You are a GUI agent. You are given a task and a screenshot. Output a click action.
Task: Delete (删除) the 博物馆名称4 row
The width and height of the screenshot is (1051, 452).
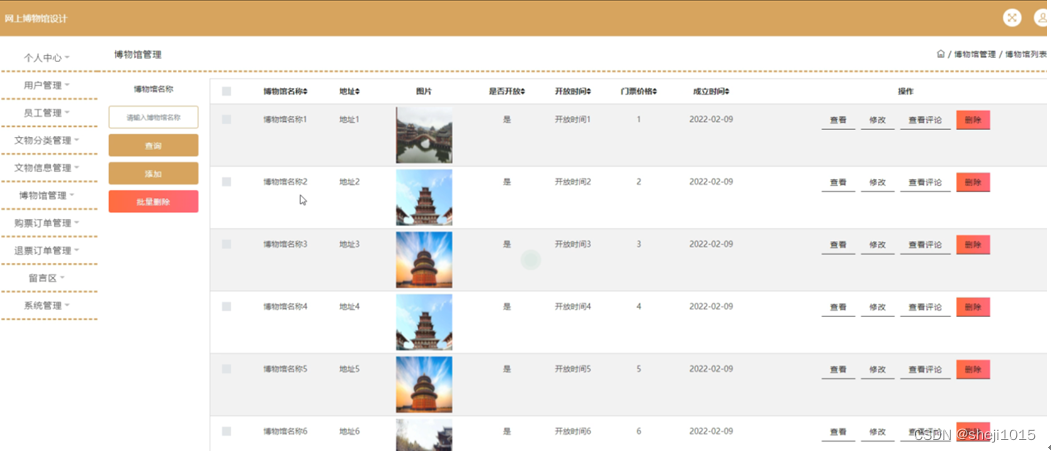coord(973,307)
